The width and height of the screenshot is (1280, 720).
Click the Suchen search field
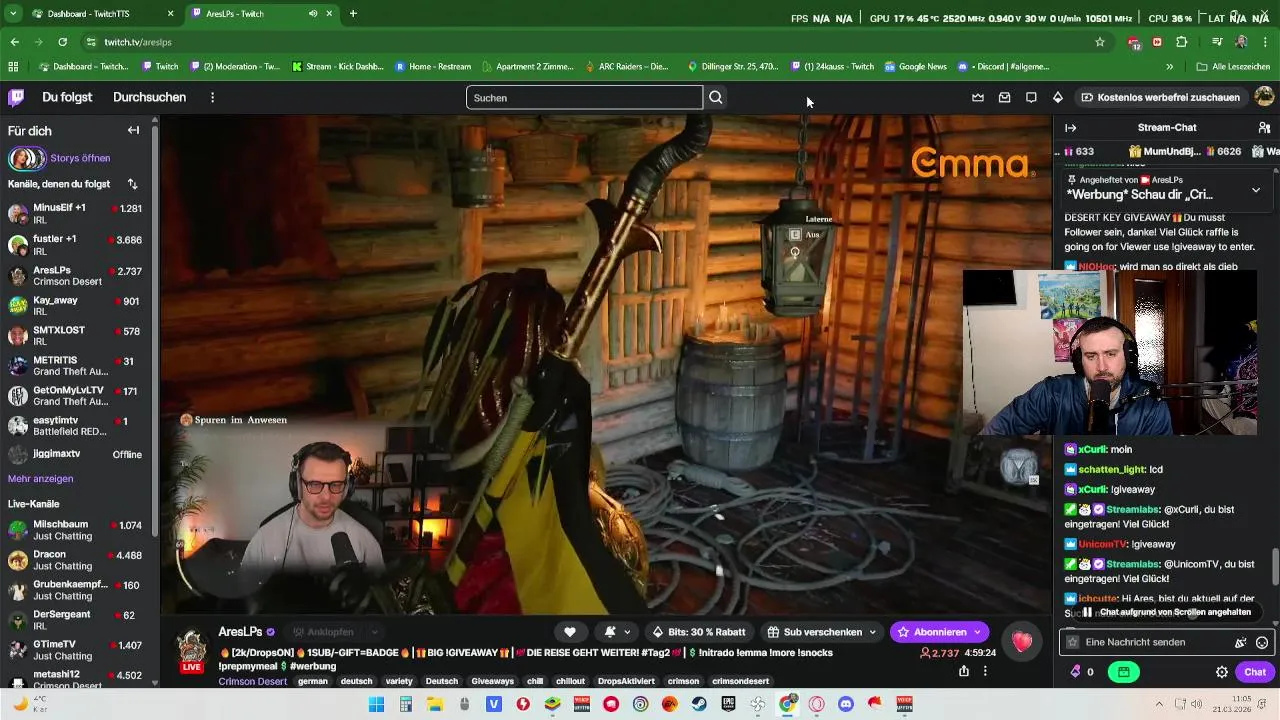point(584,97)
